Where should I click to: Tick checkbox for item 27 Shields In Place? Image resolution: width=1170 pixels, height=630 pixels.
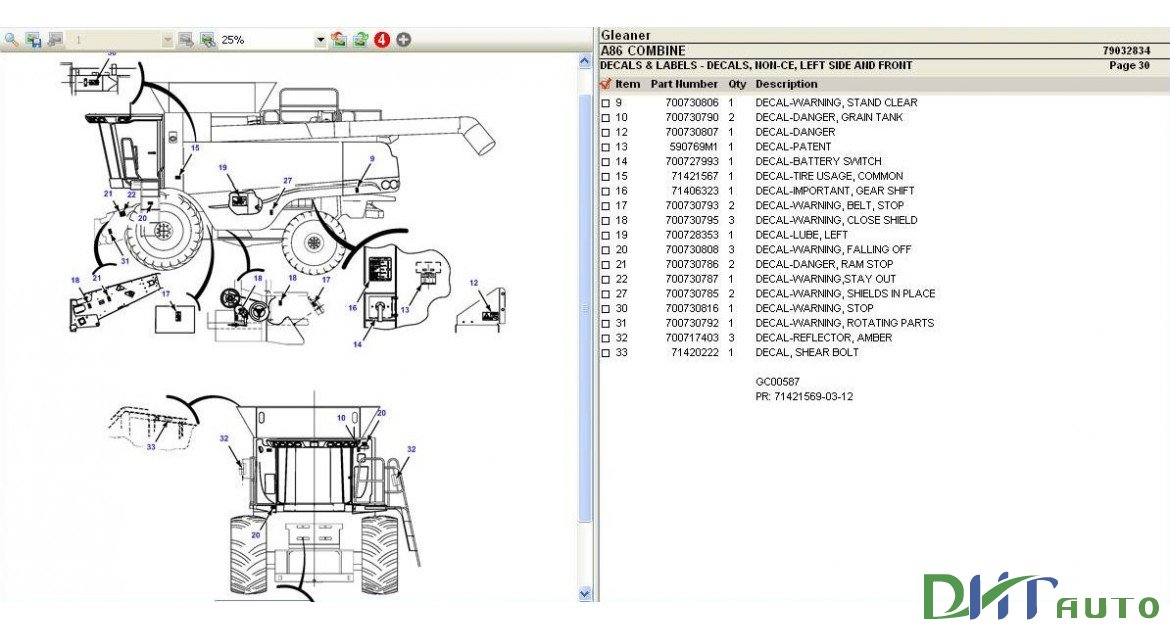606,294
